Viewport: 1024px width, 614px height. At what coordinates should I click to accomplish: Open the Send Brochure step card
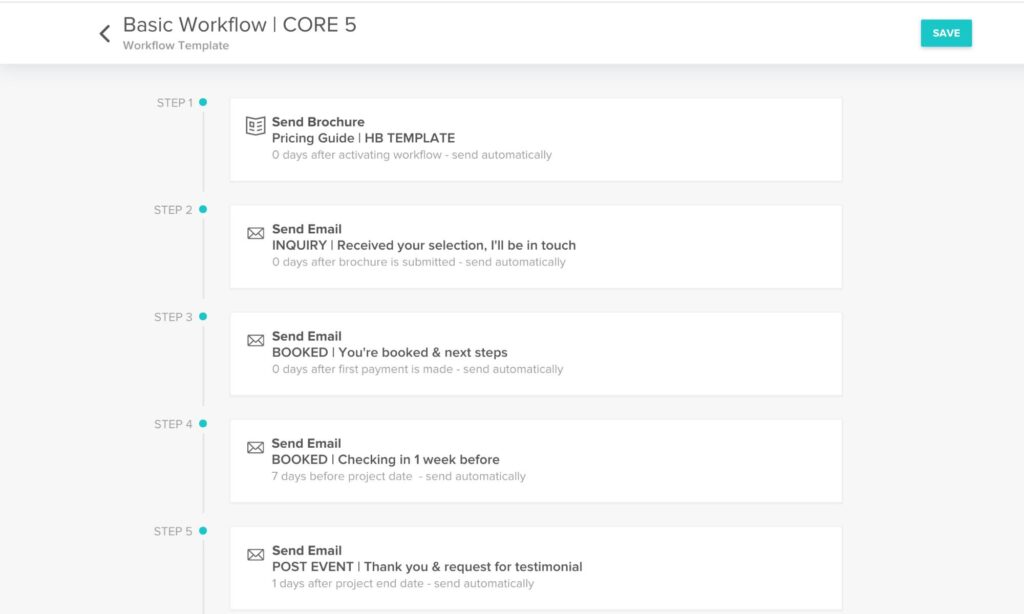[537, 139]
